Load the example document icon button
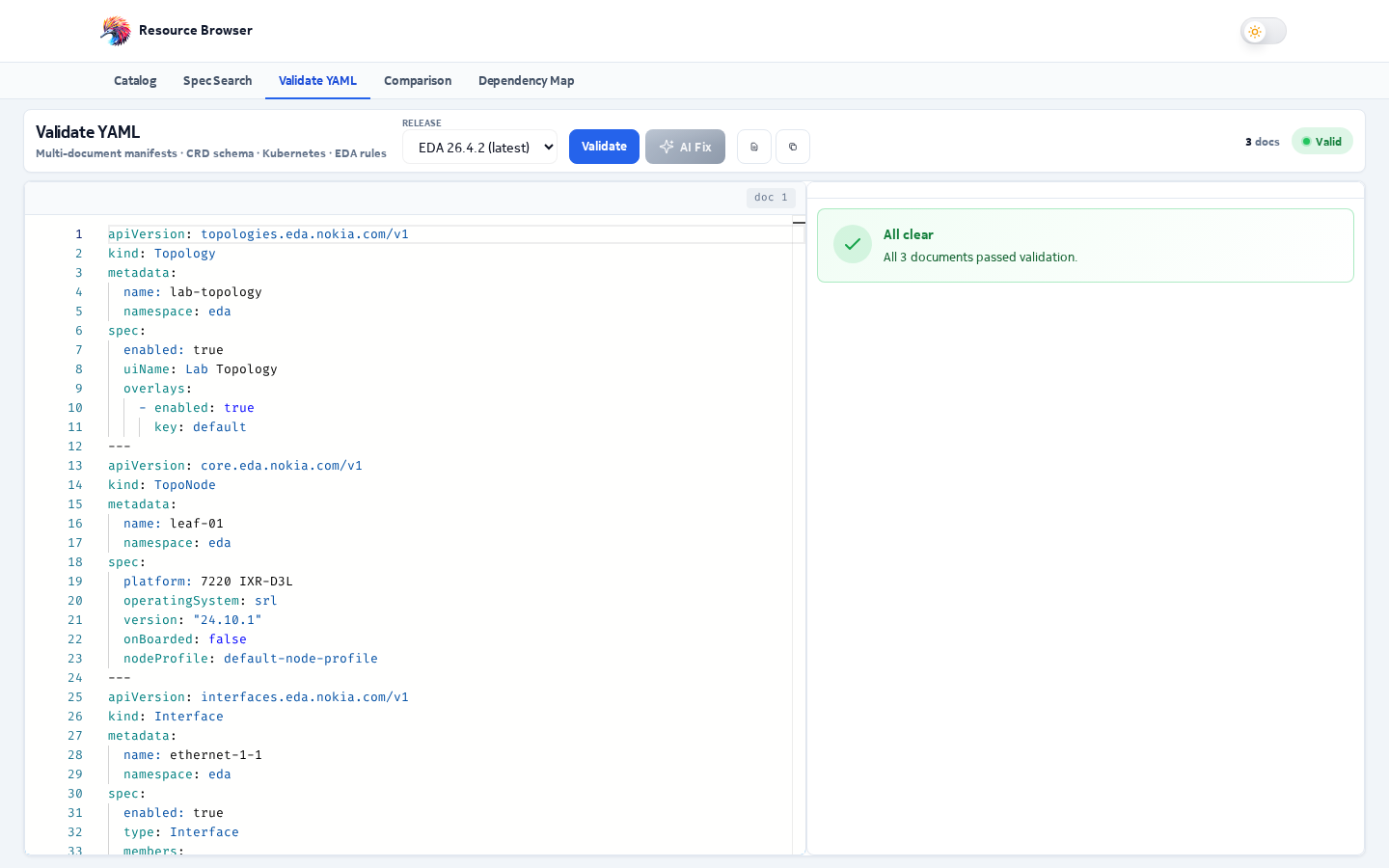 pos(754,147)
